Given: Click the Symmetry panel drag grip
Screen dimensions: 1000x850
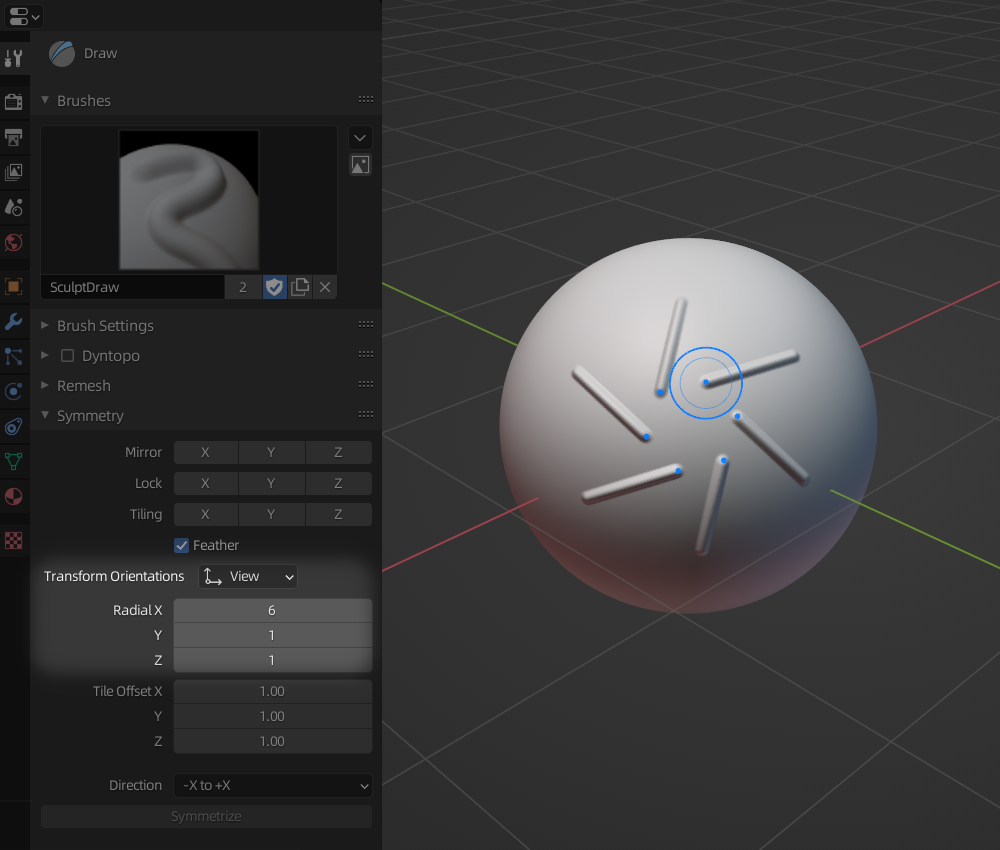Looking at the screenshot, I should [366, 414].
